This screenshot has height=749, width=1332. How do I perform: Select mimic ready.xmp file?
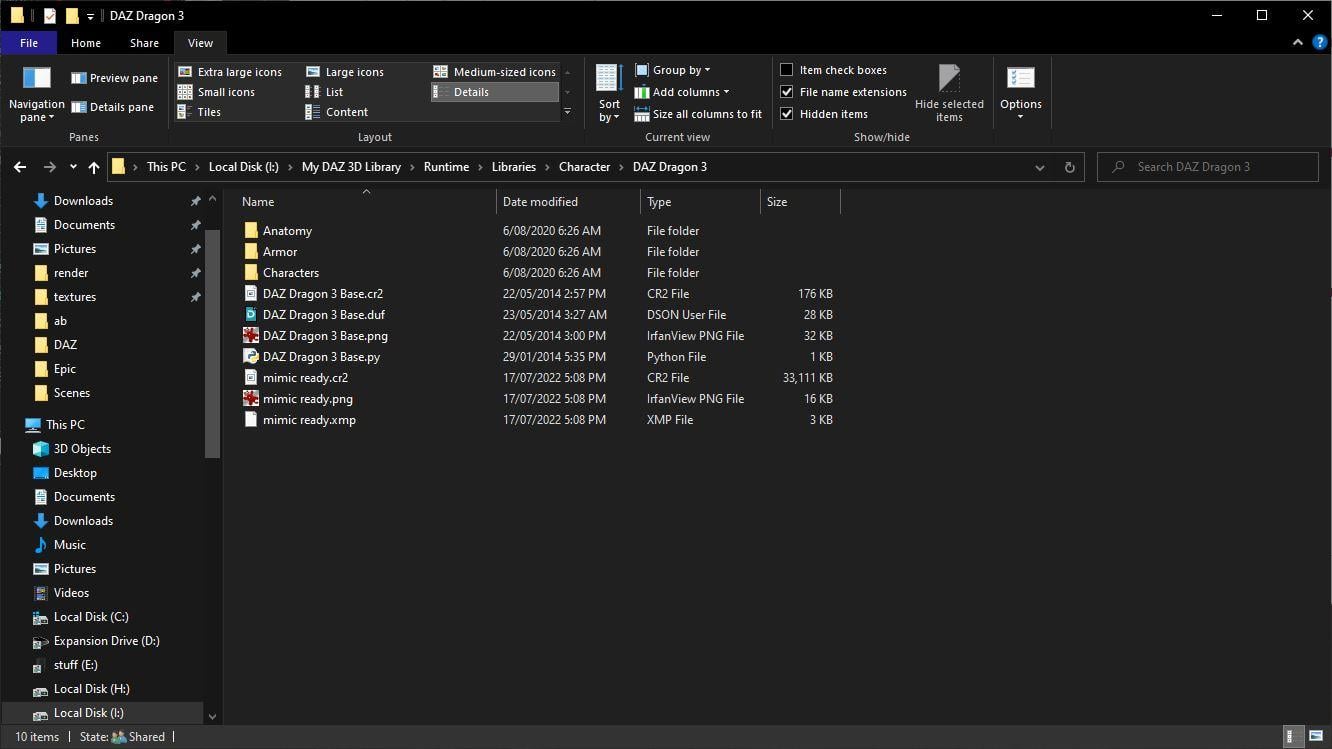tap(309, 420)
